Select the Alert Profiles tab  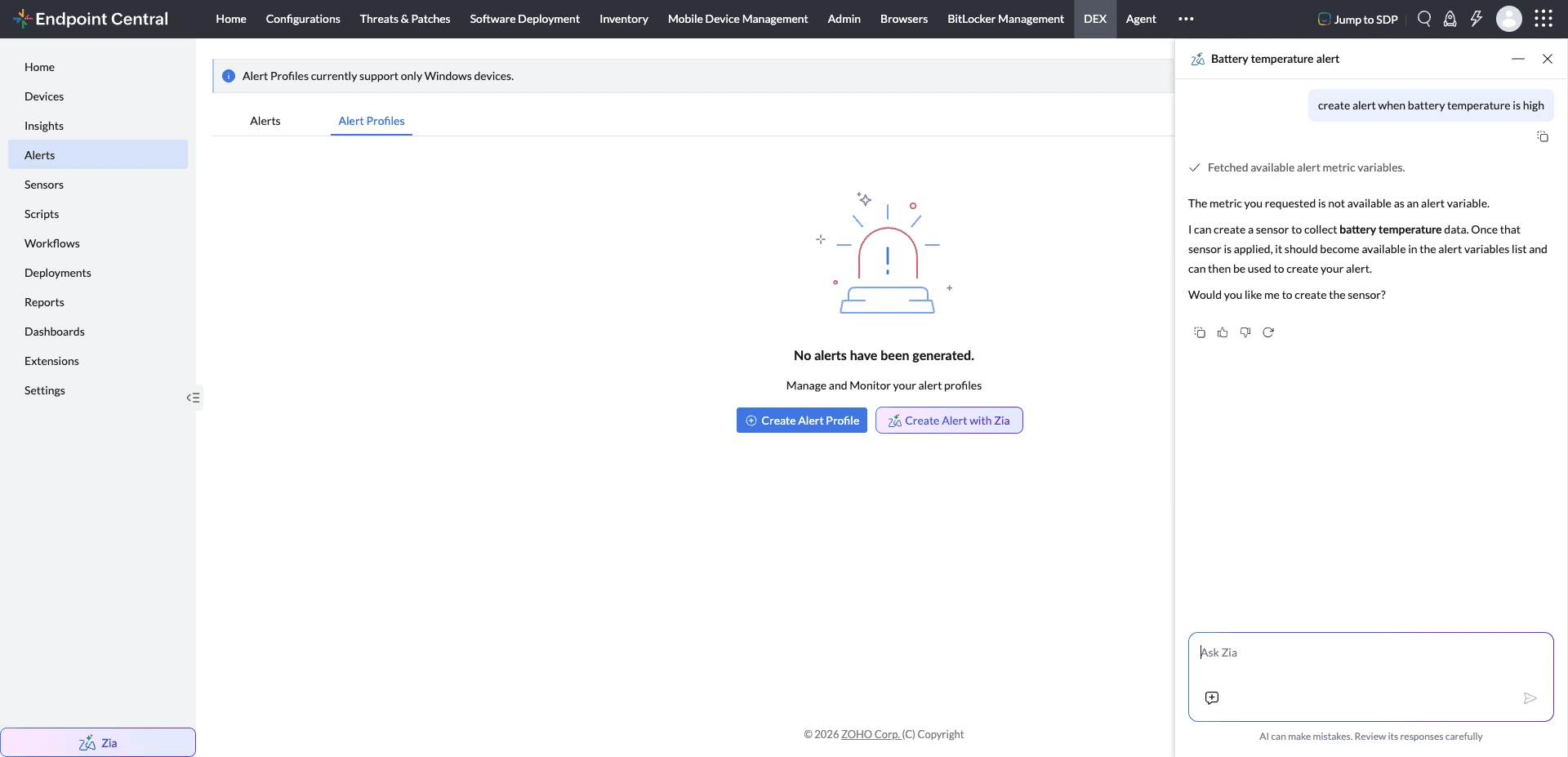(x=372, y=121)
